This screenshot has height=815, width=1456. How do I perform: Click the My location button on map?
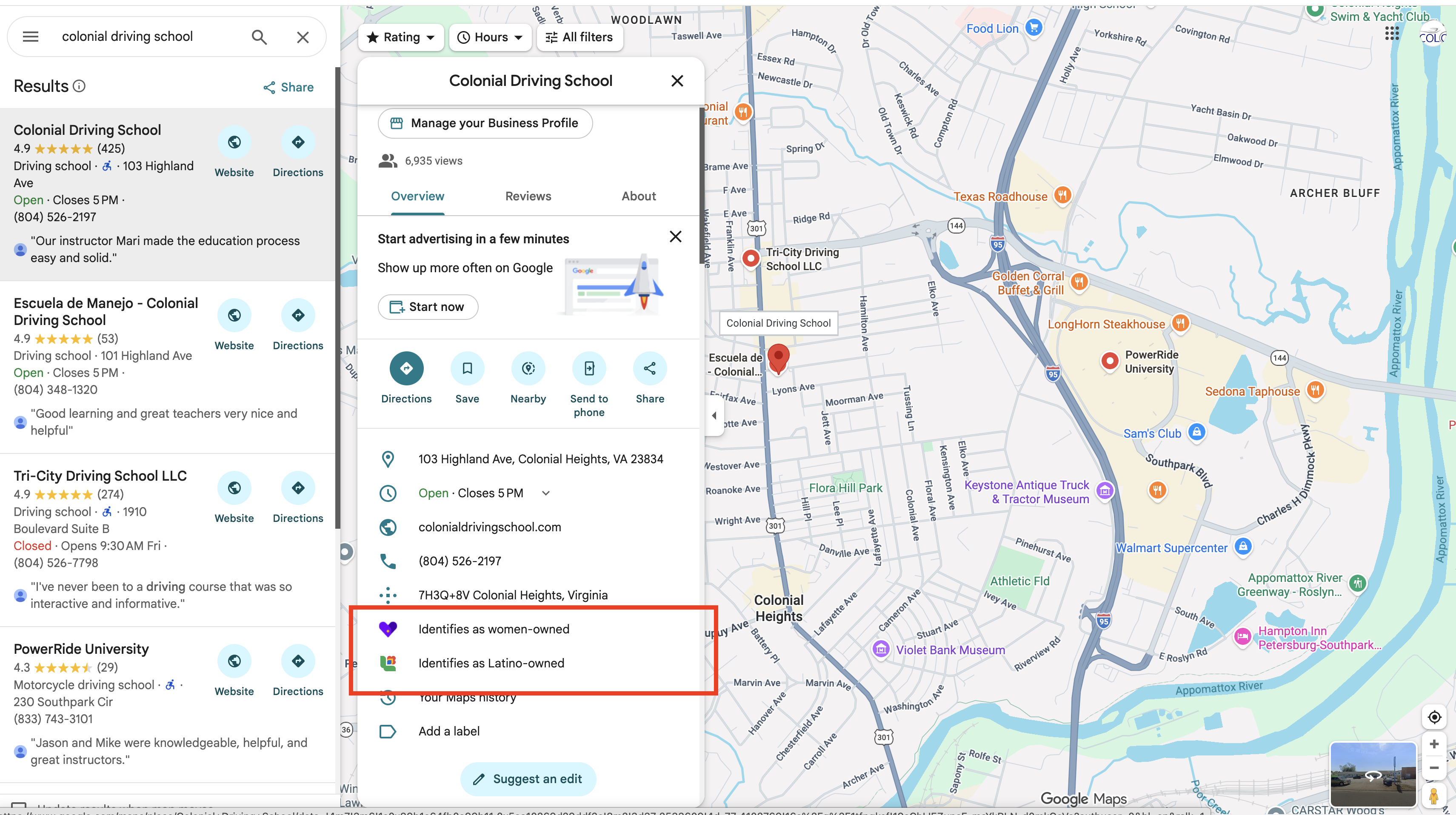coord(1434,717)
